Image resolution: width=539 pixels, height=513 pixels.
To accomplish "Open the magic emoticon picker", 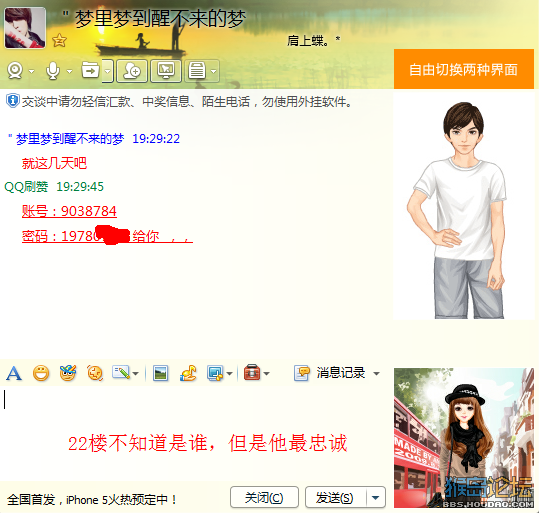I will click(68, 373).
